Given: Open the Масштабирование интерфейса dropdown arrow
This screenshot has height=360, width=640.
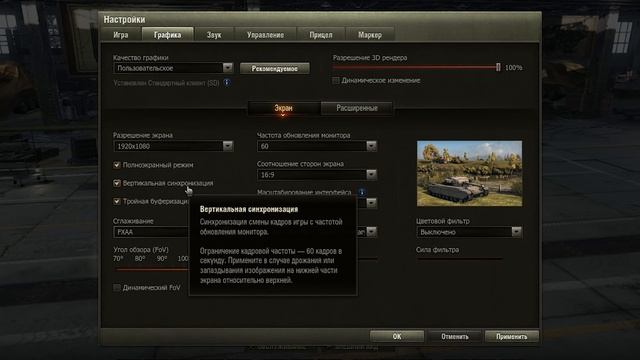Looking at the screenshot, I should tap(371, 203).
